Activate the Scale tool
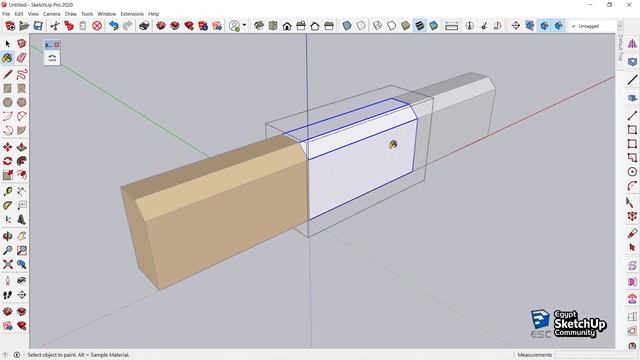This screenshot has height=360, width=640. tap(7, 176)
